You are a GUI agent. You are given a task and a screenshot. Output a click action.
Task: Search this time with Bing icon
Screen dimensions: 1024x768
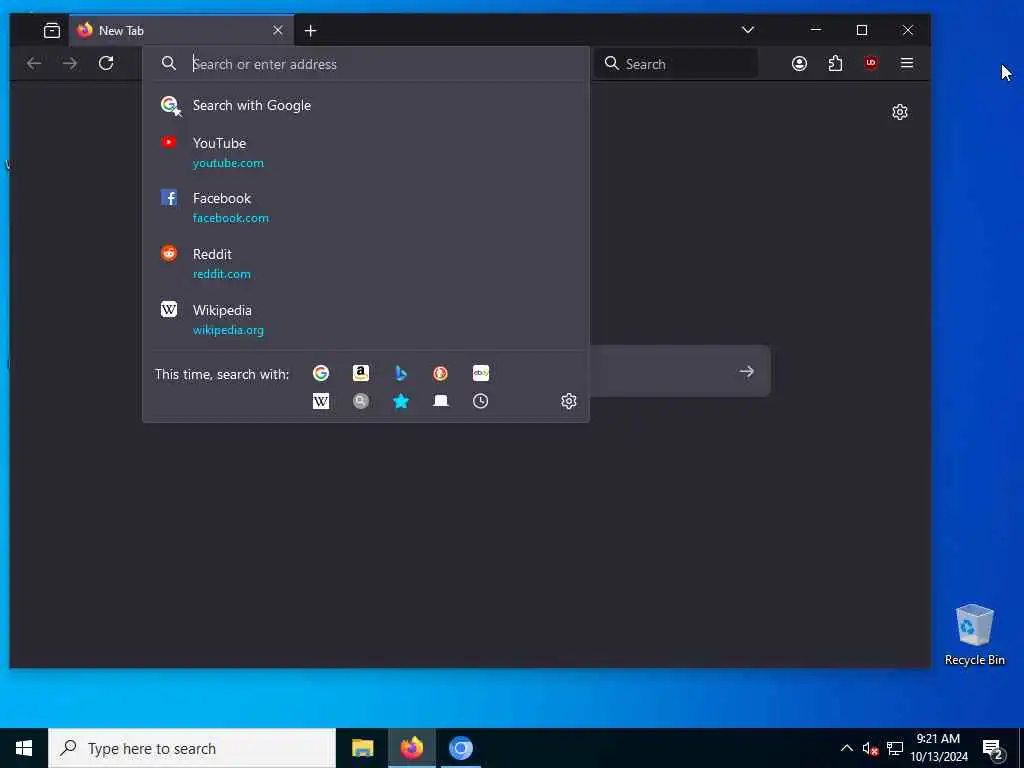pos(401,373)
